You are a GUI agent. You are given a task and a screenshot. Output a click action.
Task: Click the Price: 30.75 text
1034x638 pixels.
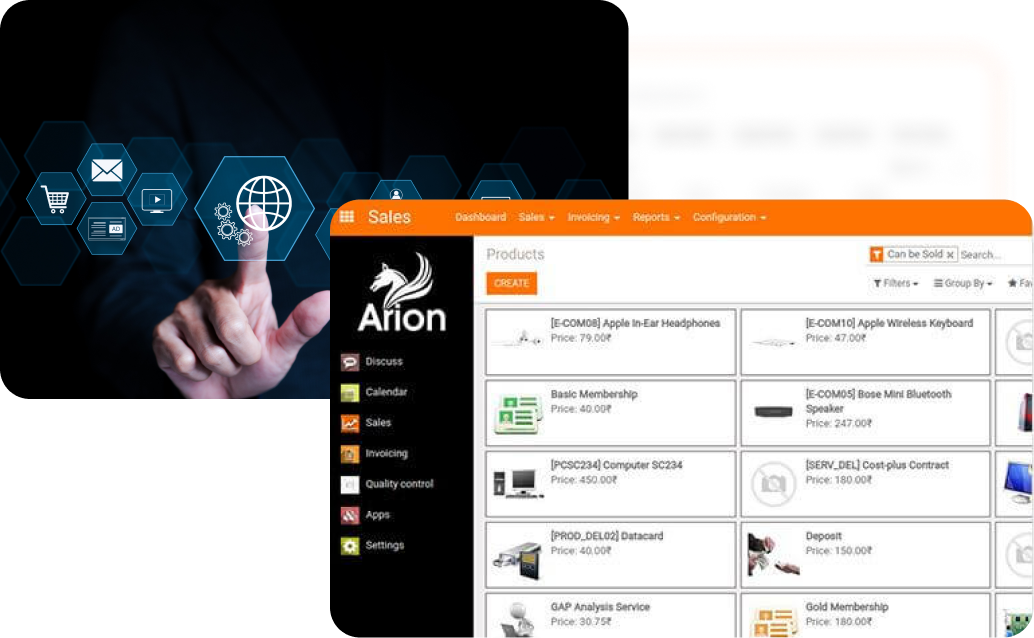tap(581, 622)
